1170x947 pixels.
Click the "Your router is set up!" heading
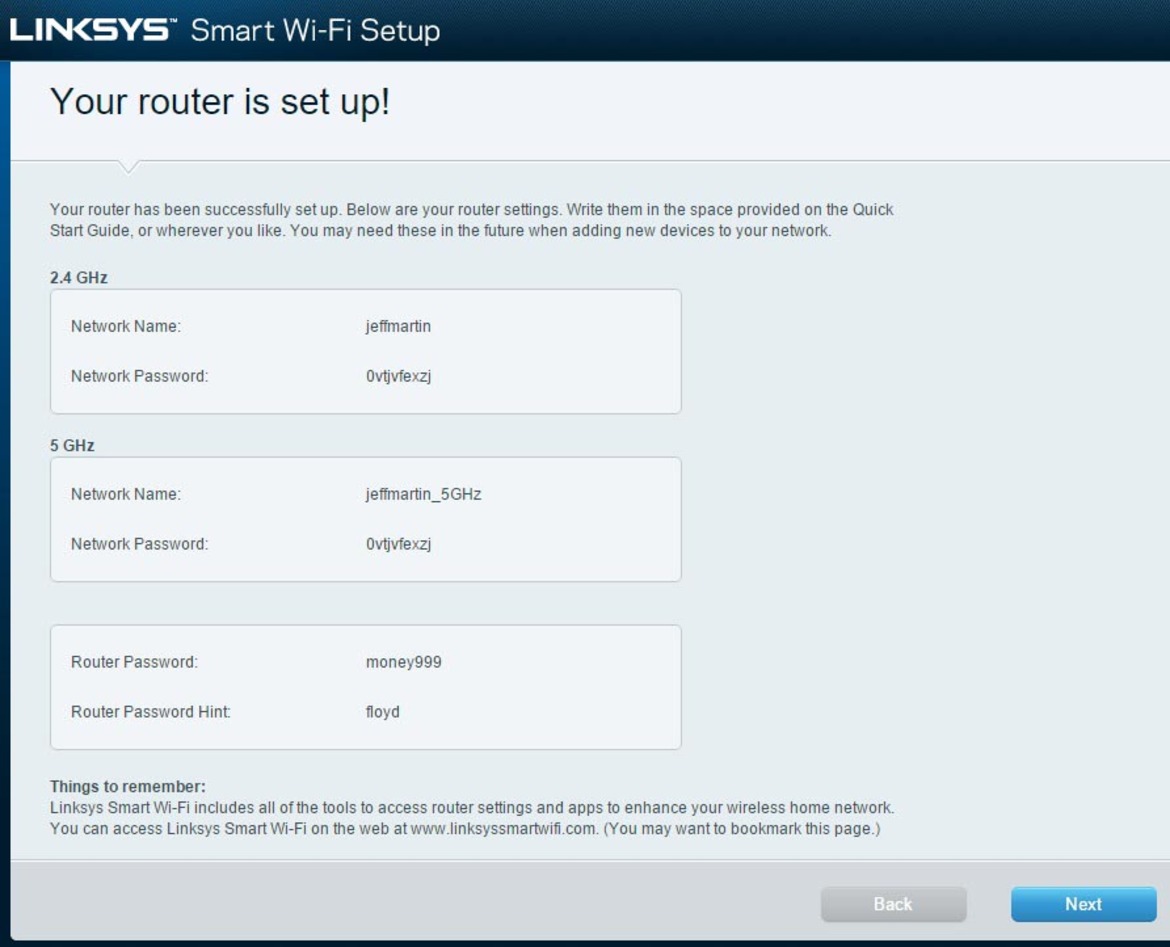220,101
